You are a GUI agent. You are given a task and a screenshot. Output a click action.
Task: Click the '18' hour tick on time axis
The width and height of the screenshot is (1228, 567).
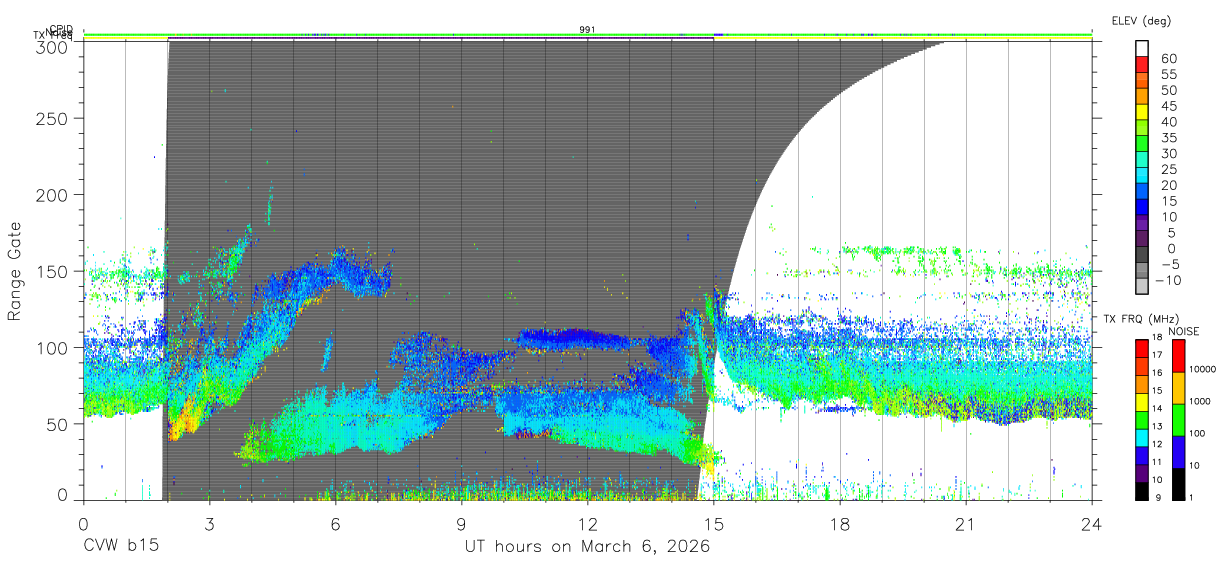pos(840,523)
